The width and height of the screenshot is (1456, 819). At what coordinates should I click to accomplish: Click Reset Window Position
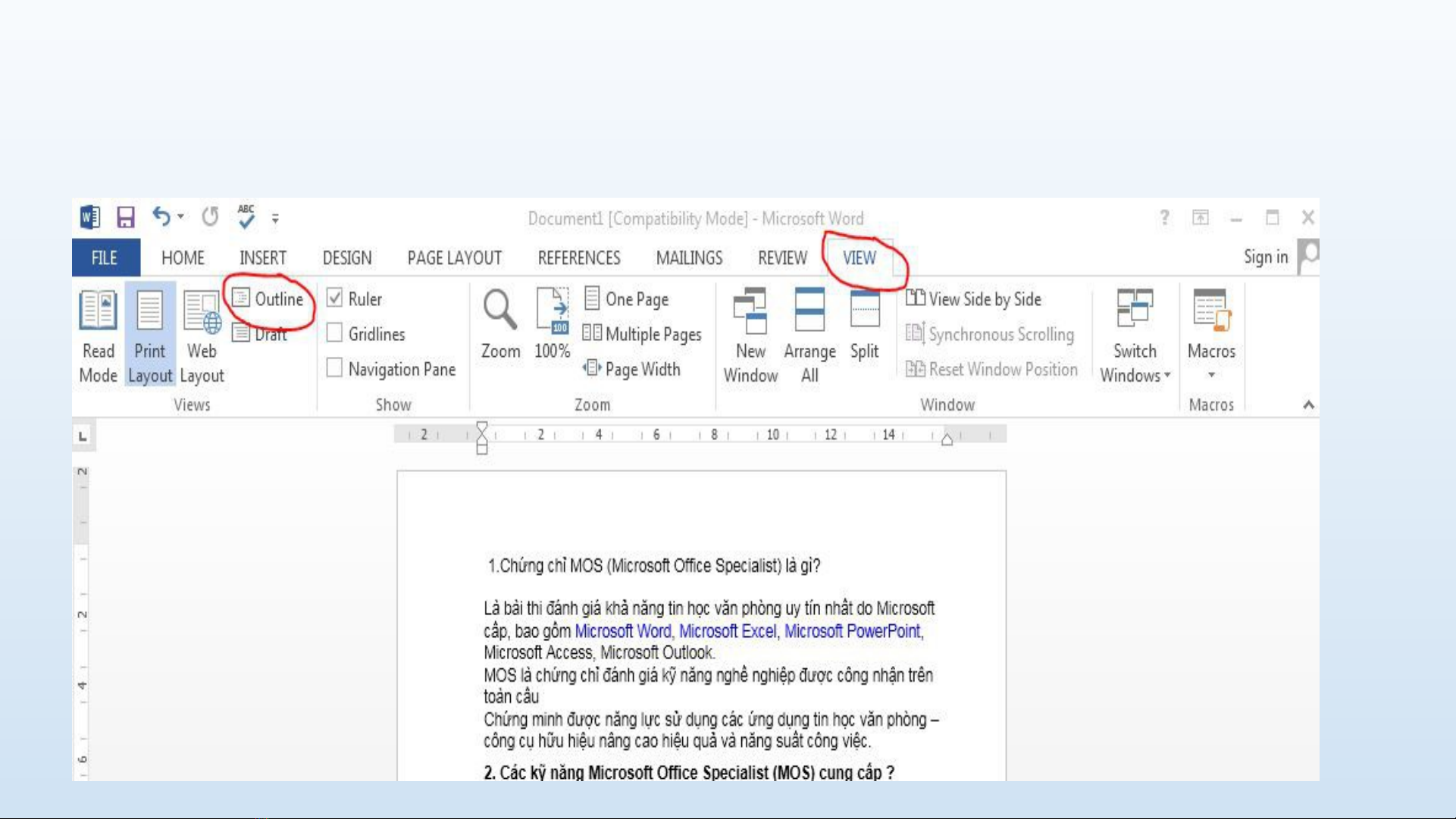[x=991, y=369]
